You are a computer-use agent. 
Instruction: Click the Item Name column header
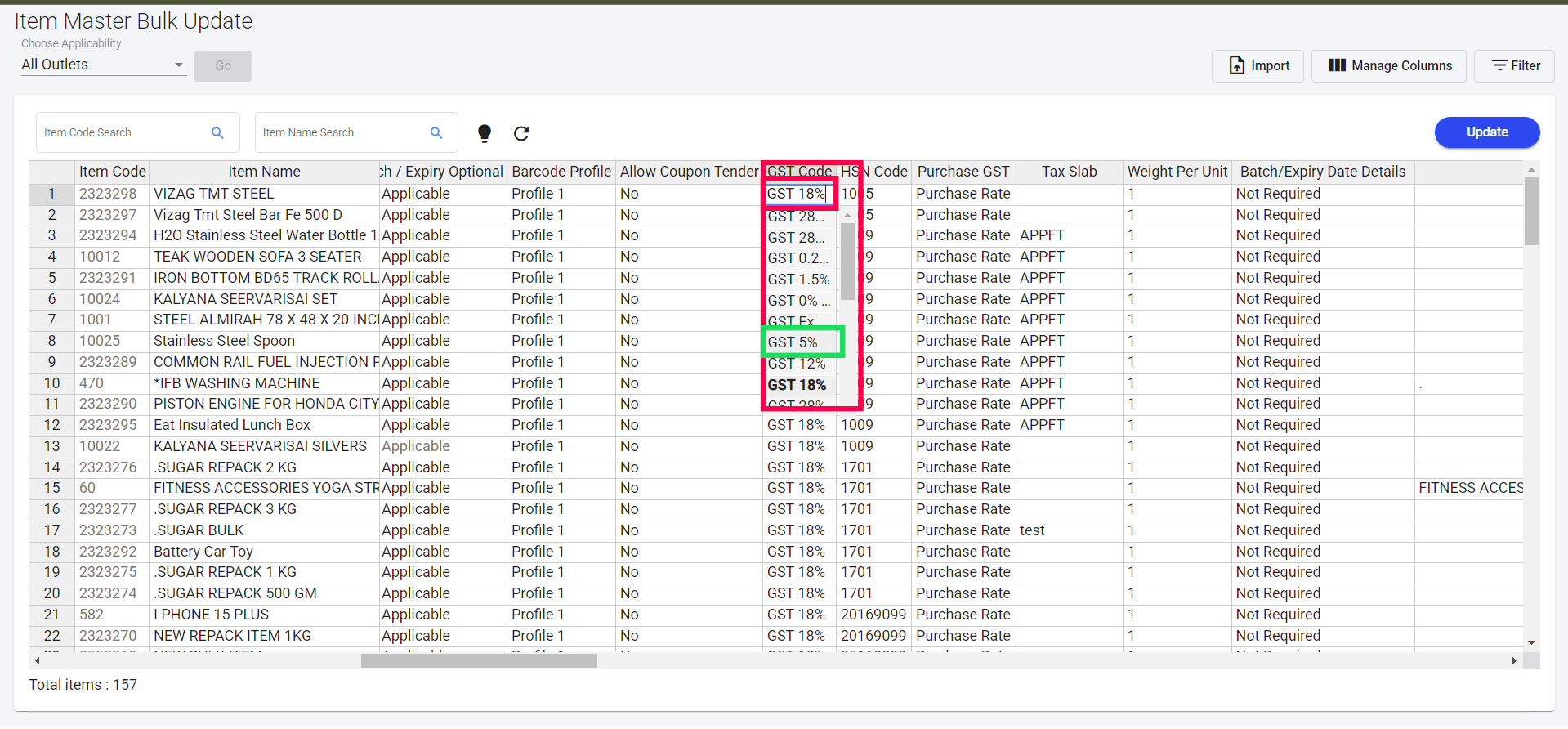click(x=264, y=172)
